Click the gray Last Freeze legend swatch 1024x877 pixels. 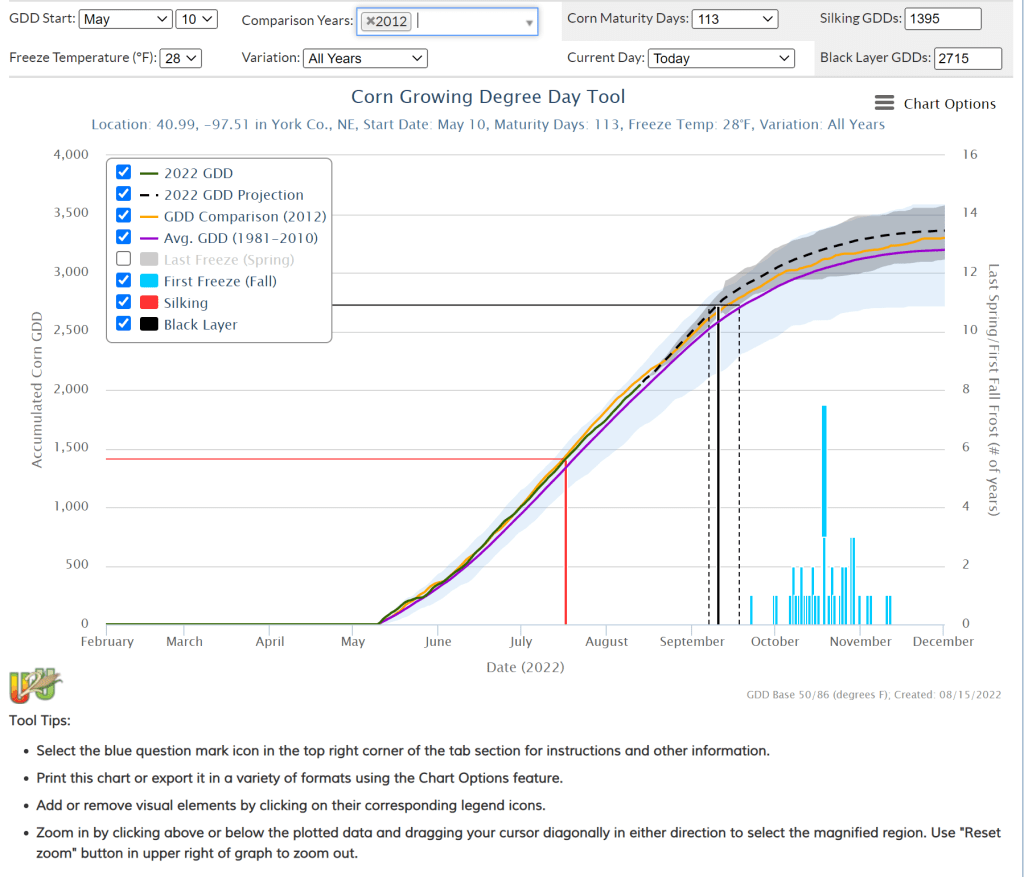149,259
